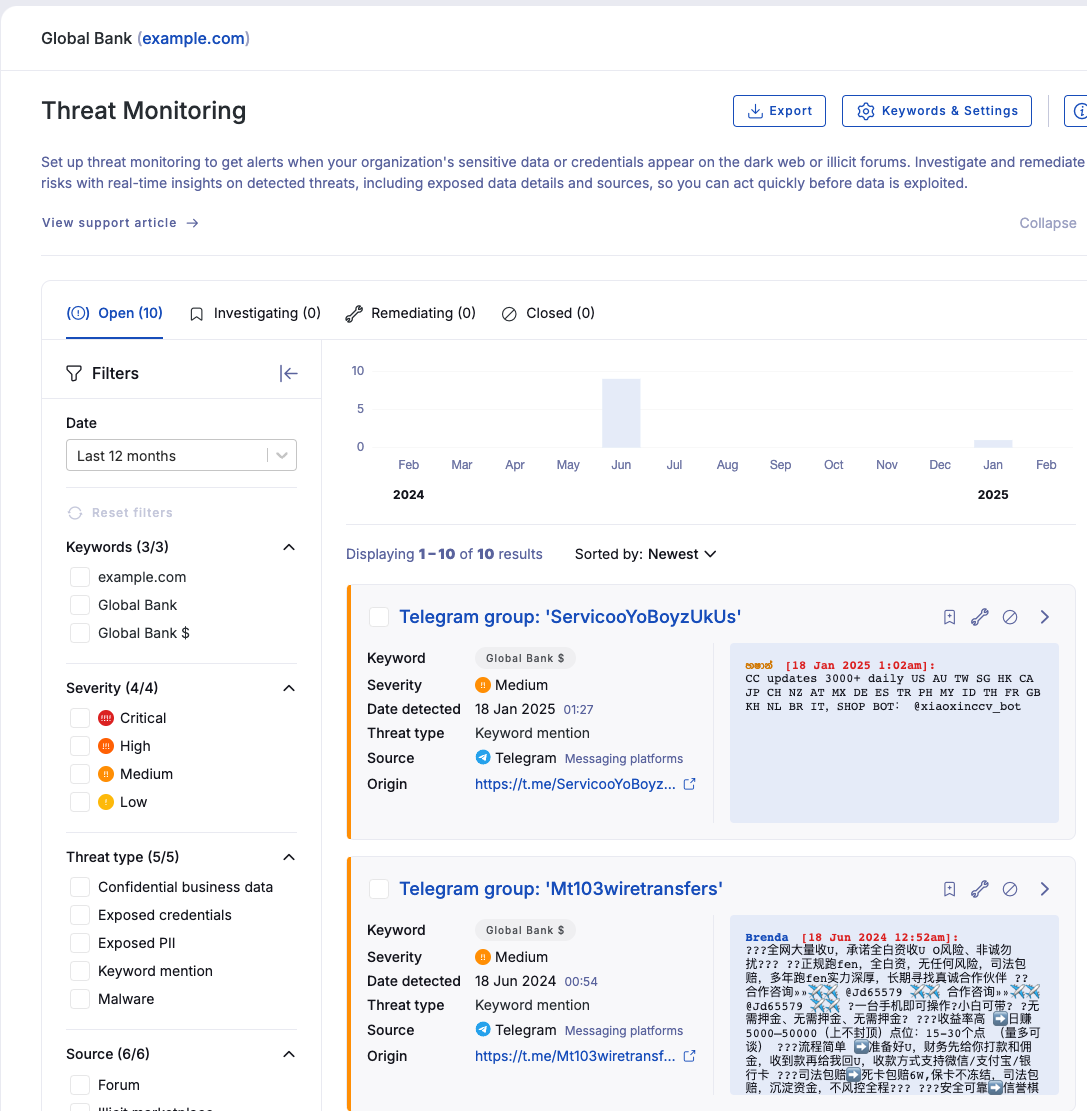
Task: Open the external link icon beside the Origin URL
Action: pyautogui.click(x=688, y=784)
